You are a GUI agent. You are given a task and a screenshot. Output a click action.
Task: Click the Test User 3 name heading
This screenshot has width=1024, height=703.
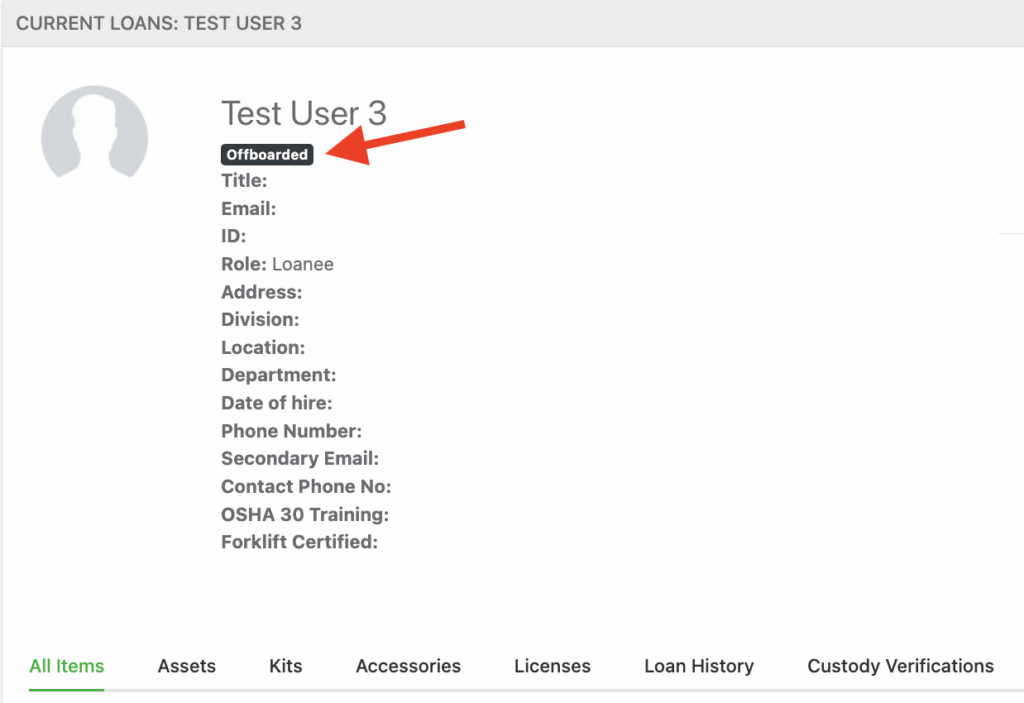303,113
